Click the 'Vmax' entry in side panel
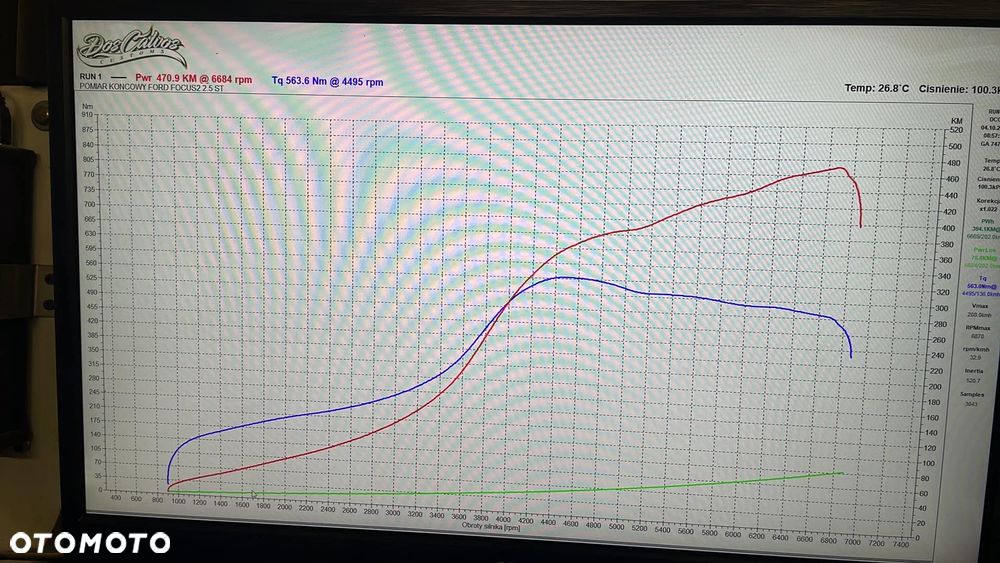The height and width of the screenshot is (563, 1000). pyautogui.click(x=979, y=306)
